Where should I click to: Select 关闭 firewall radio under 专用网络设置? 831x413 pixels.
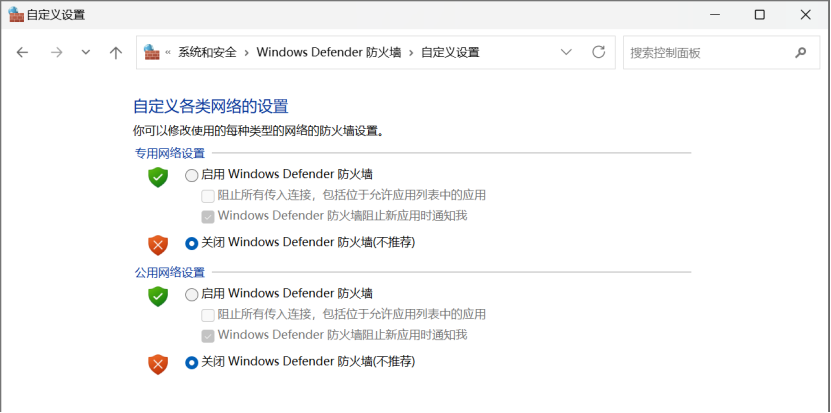coord(191,243)
